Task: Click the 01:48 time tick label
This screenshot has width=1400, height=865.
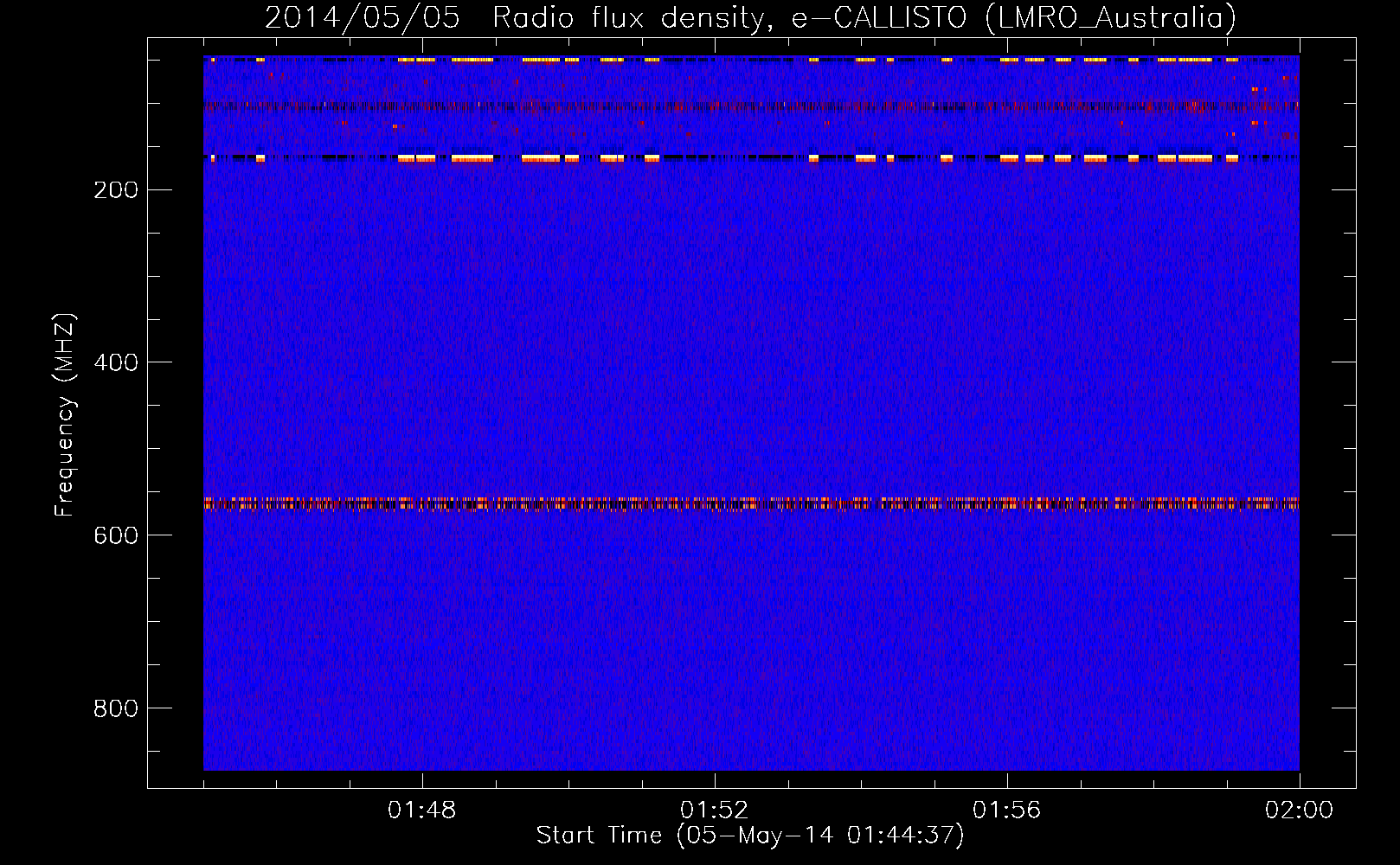Action: (x=422, y=811)
